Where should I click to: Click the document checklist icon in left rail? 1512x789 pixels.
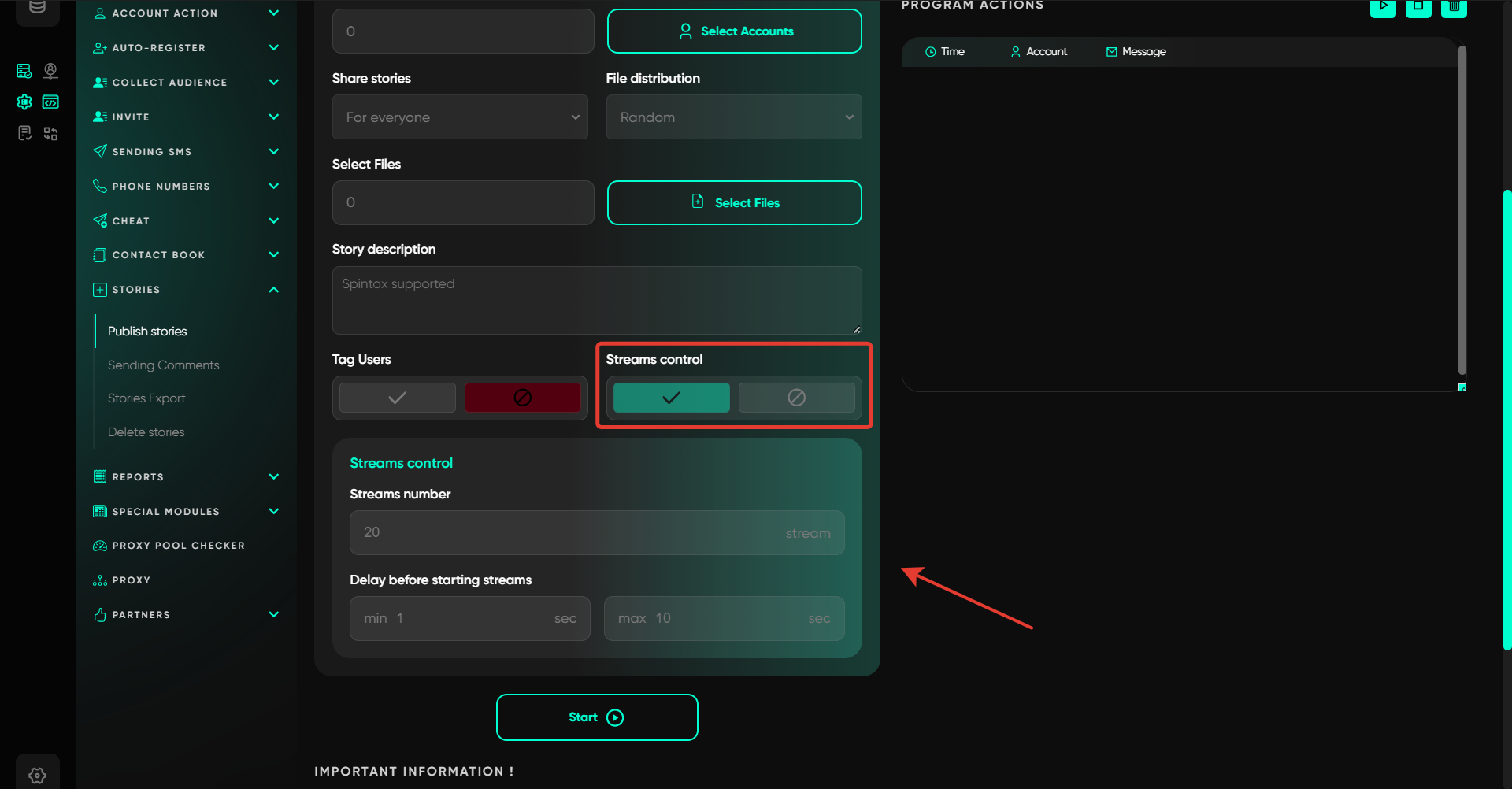tap(24, 134)
